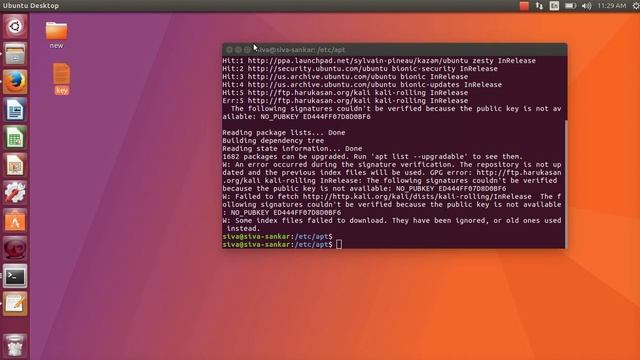Open the battery indicator menu
This screenshot has height=360, width=640.
[570, 6]
